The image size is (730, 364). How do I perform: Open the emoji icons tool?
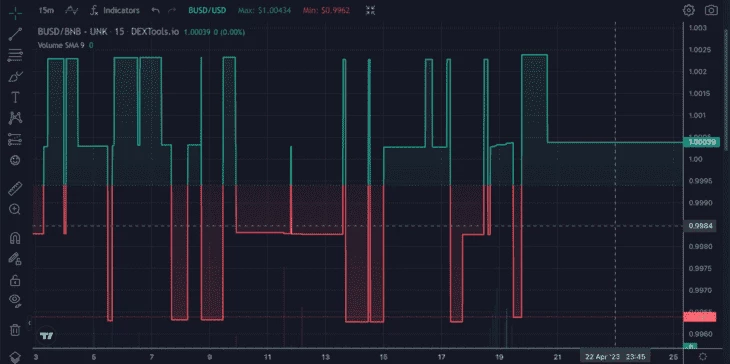tap(15, 160)
